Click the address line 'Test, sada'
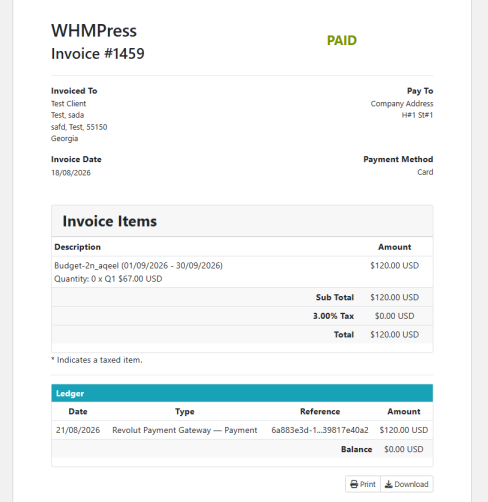 point(67,115)
